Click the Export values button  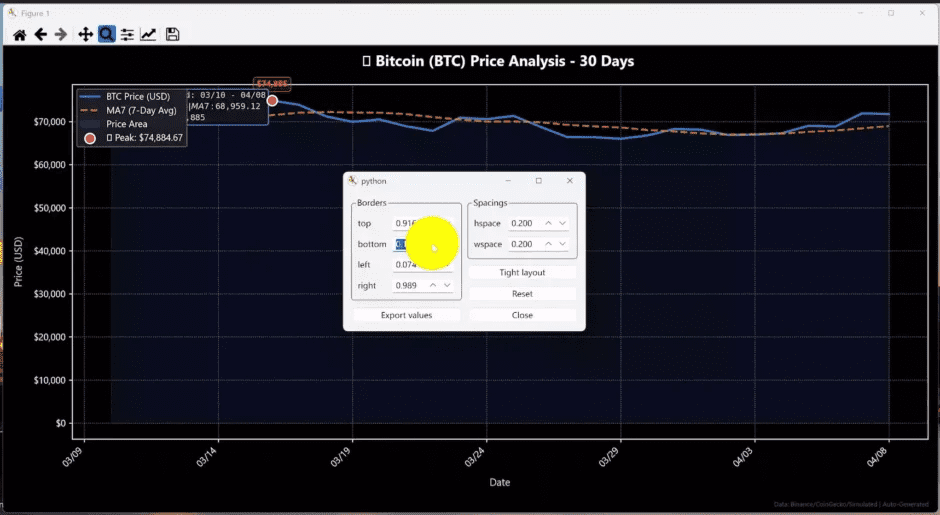[x=407, y=315]
